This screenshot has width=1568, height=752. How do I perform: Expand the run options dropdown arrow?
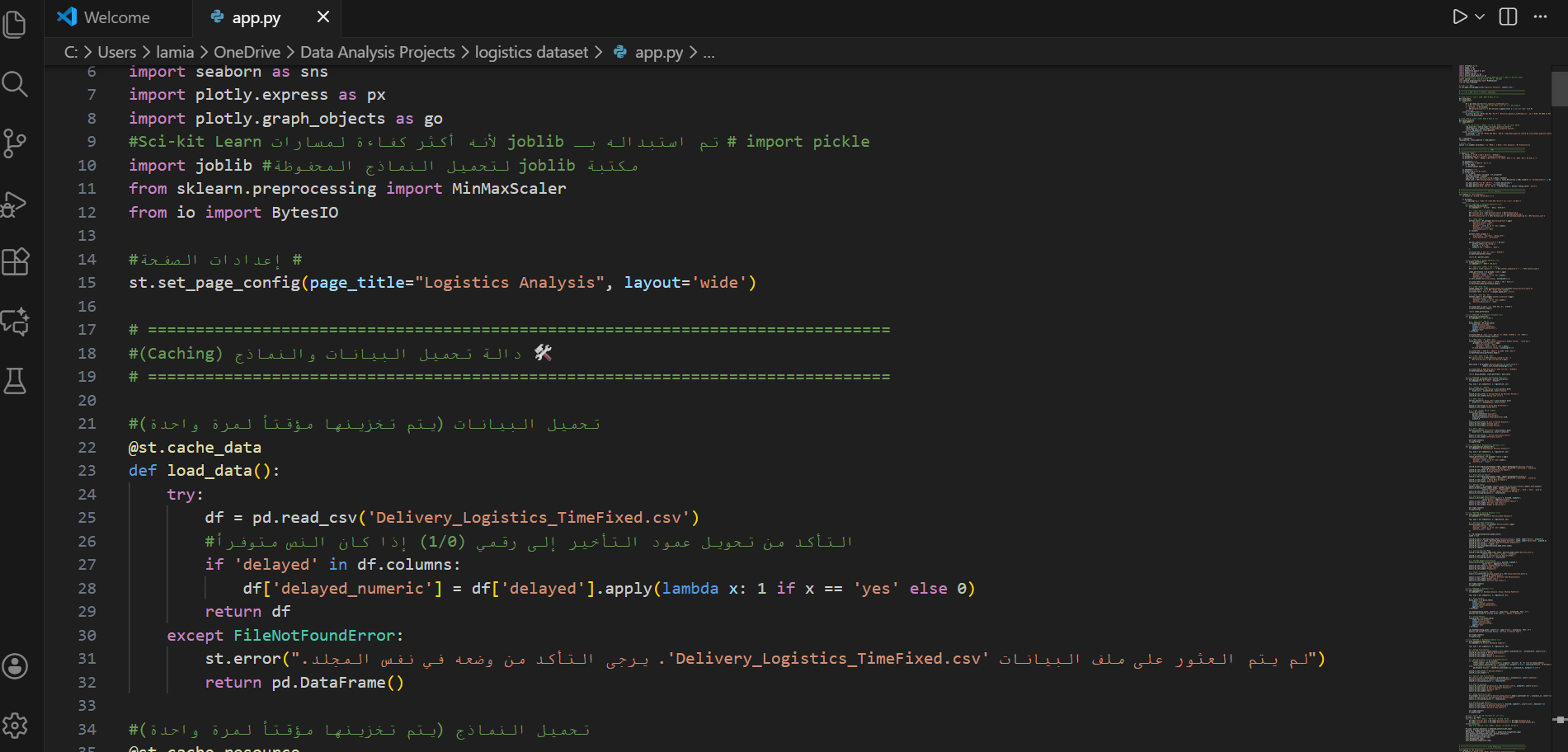coord(1480,17)
